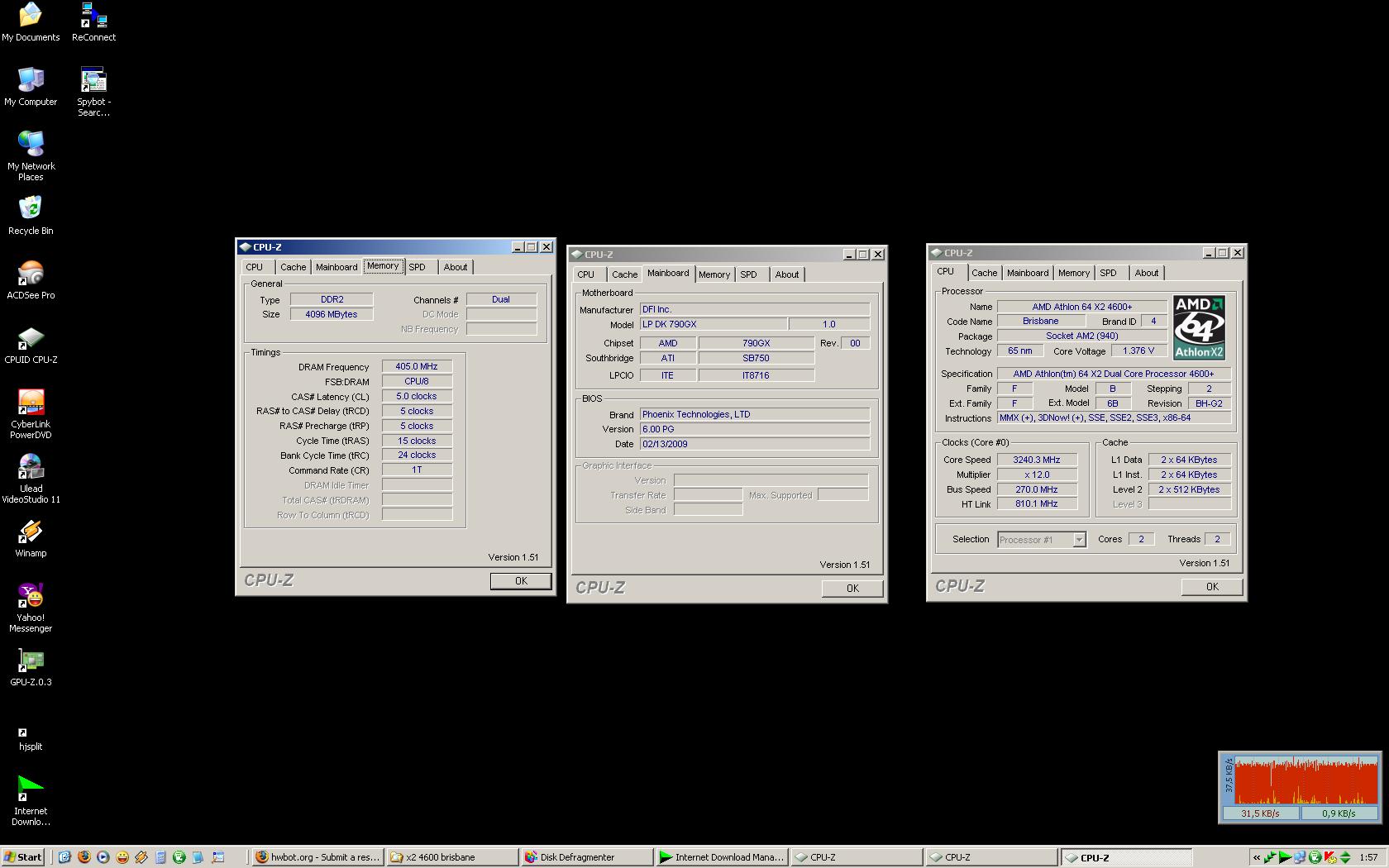Open Mainboard tab in the CPU window
The width and height of the screenshot is (1389, 868).
(1028, 273)
